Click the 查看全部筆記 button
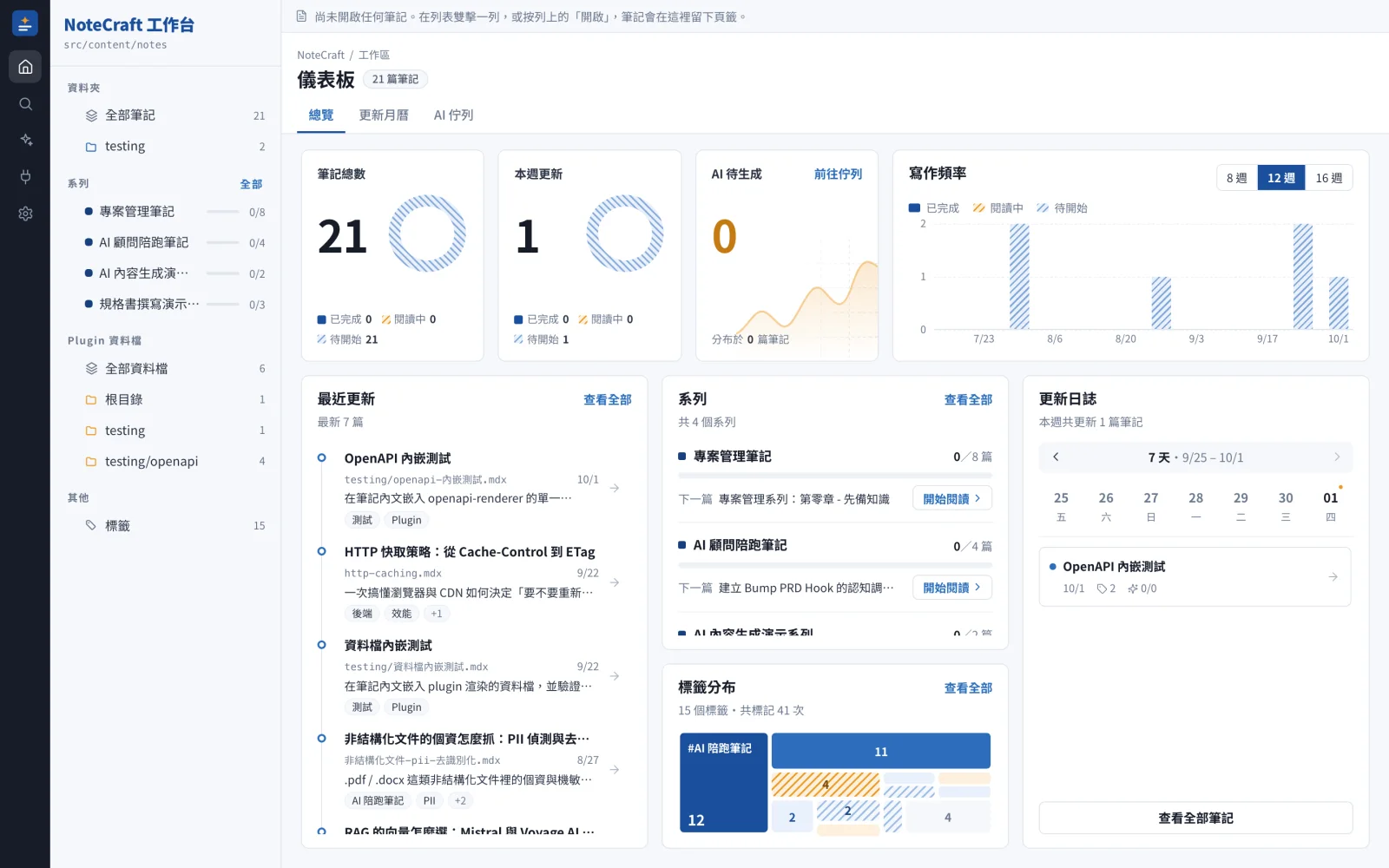This screenshot has height=868, width=1389. tap(1195, 819)
